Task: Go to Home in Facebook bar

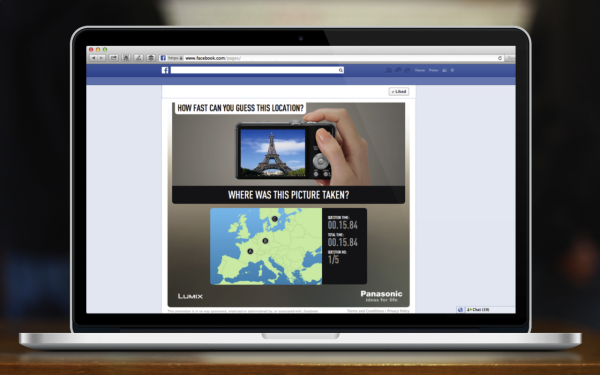Action: [420, 70]
